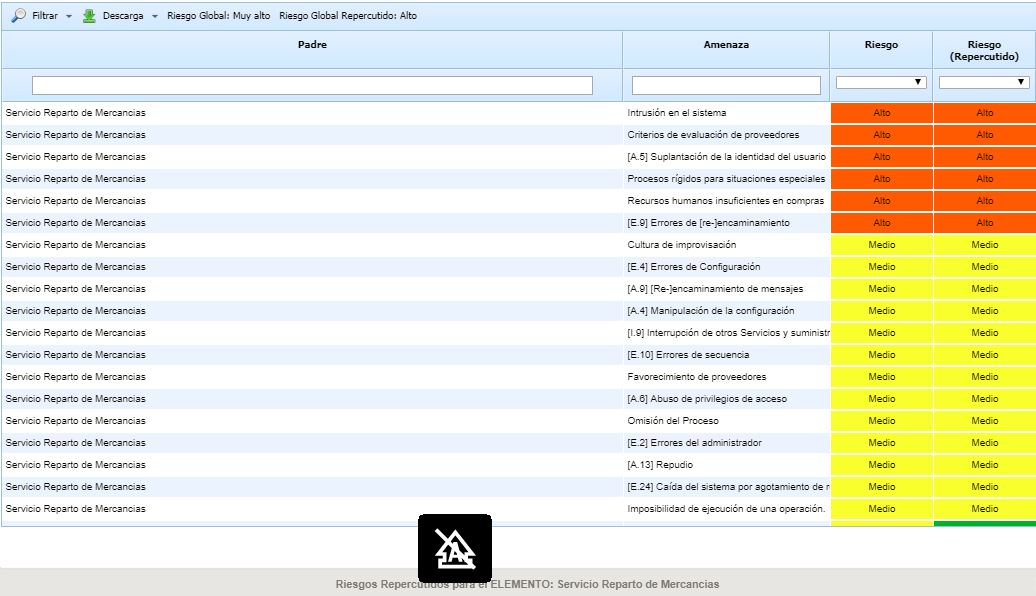
Task: Select the Filtrar toolbar label
Action: 45,16
